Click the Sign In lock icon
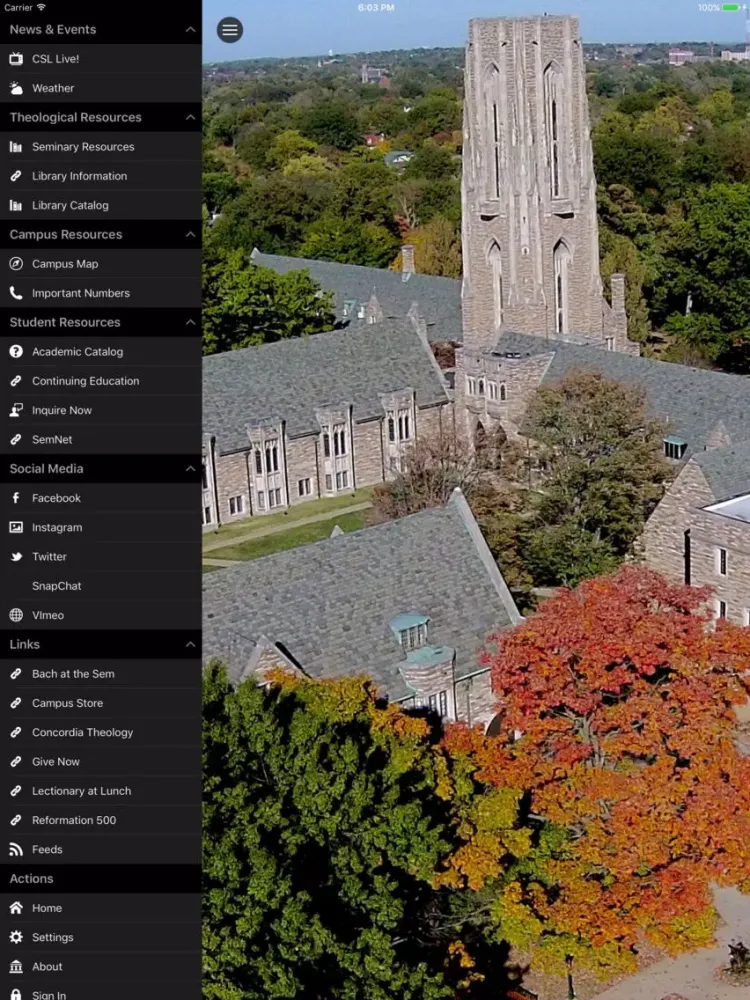This screenshot has width=750, height=1000. [x=16, y=994]
